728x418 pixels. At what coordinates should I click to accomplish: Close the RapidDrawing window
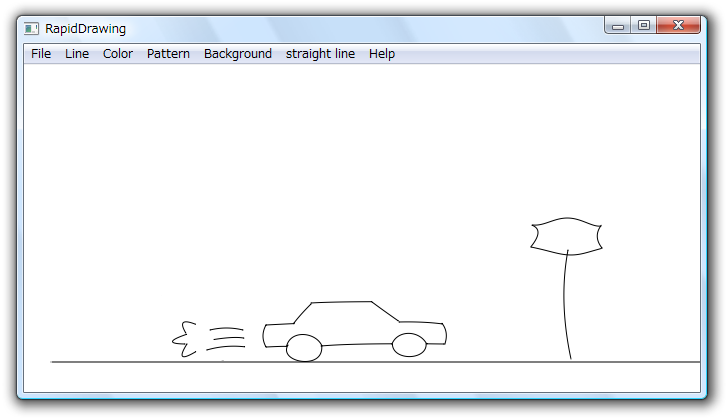click(x=678, y=26)
